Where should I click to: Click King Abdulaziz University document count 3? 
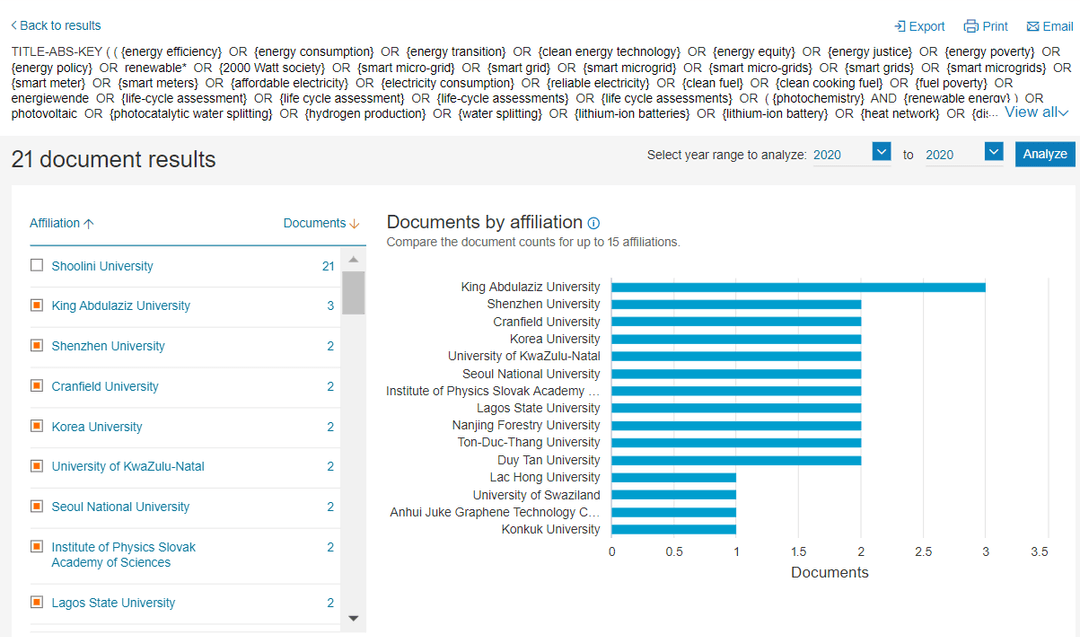click(331, 306)
